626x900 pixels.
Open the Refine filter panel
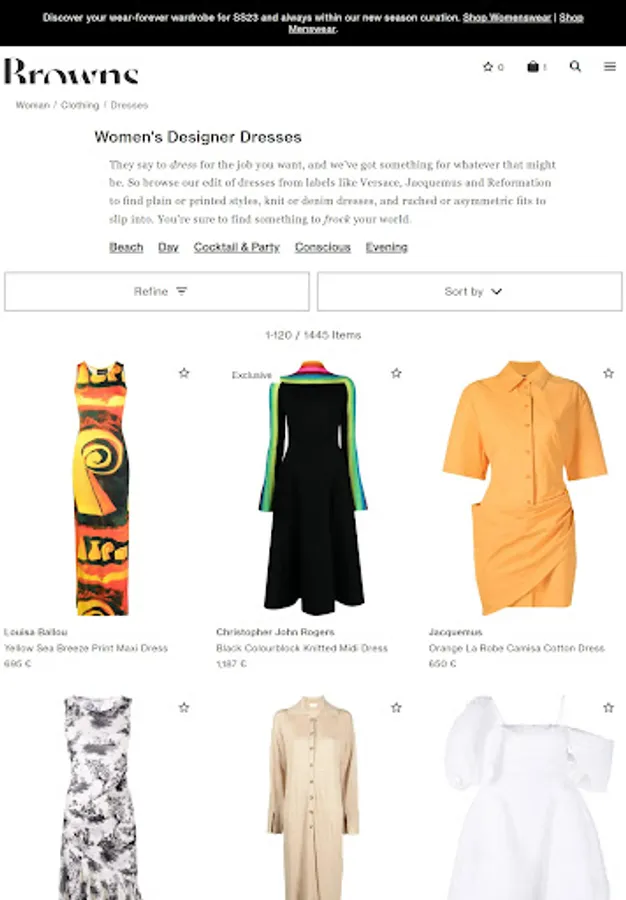click(157, 292)
